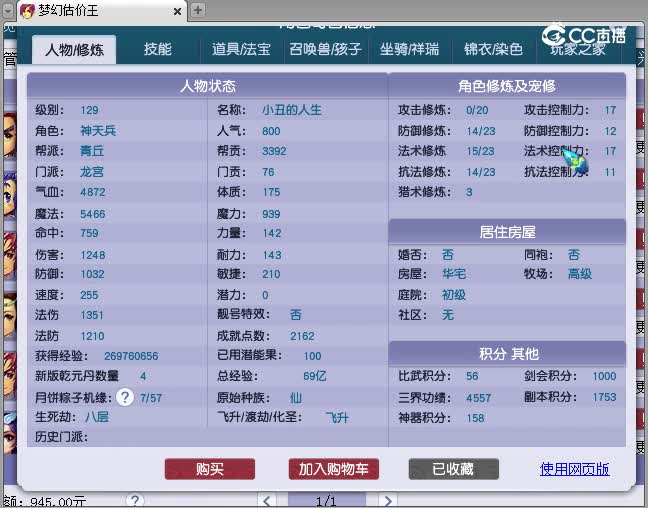Click the 龙宫 school value
The width and height of the screenshot is (648, 508).
(92, 172)
